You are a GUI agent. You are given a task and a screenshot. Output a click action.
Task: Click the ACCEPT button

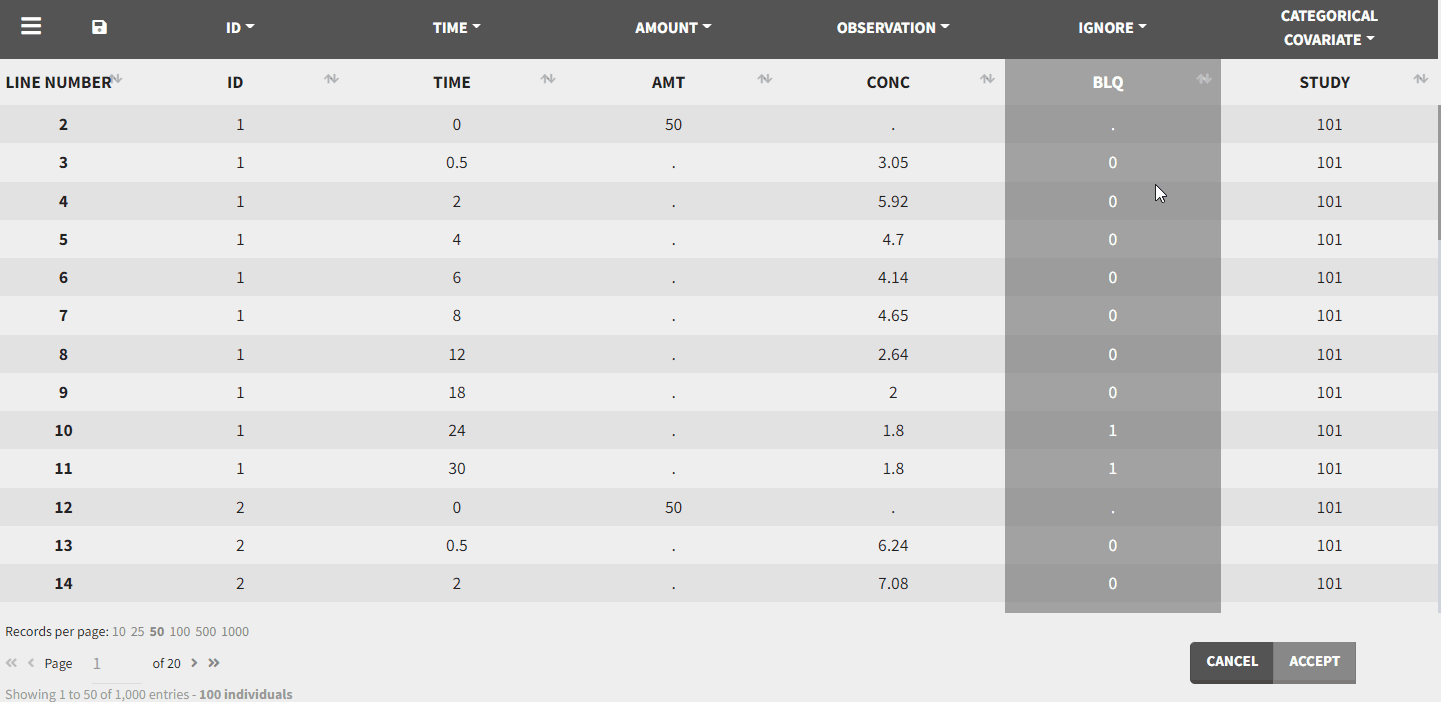point(1314,662)
